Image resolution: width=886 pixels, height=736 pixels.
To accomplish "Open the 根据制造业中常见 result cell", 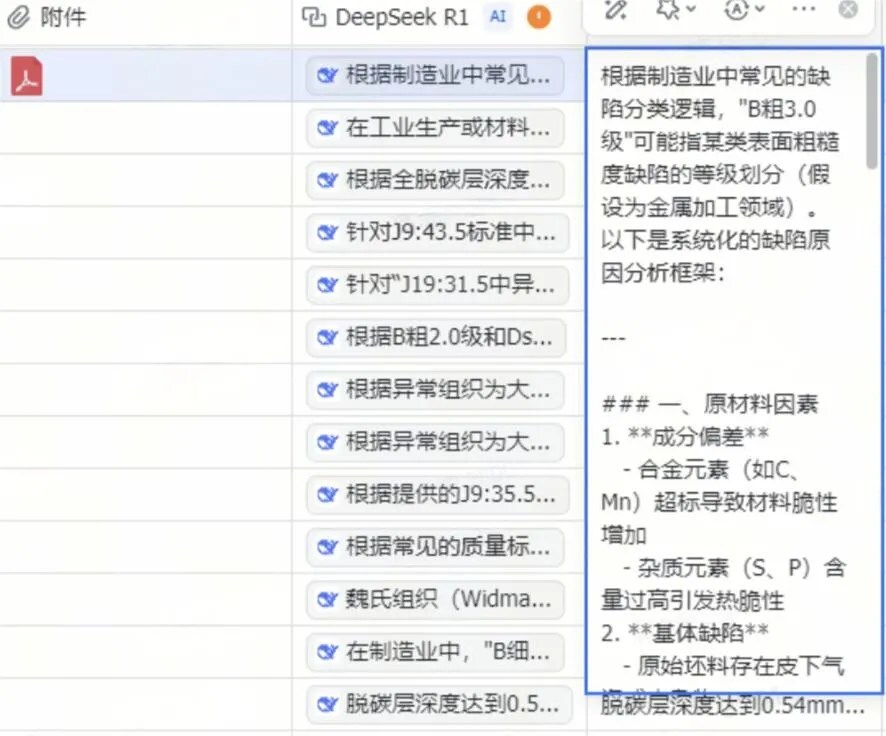I will tap(435, 76).
